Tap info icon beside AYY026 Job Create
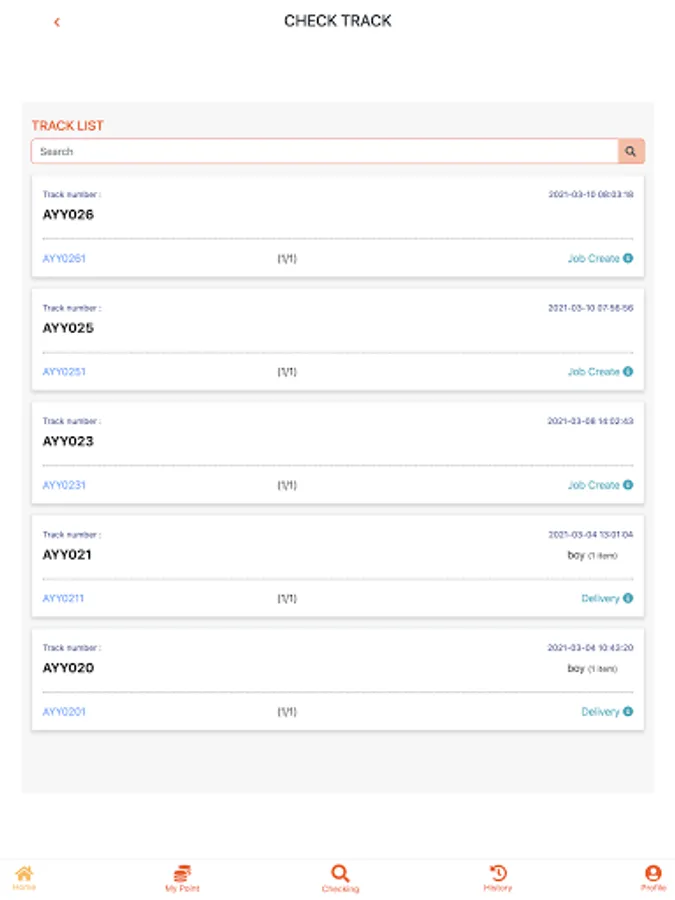This screenshot has height=900, width=675. (628, 258)
